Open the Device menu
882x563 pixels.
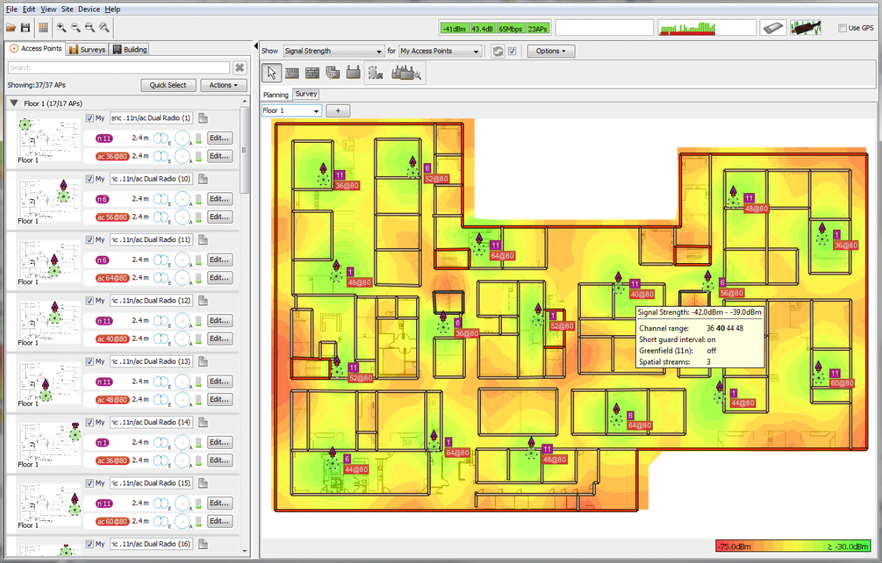pos(89,9)
